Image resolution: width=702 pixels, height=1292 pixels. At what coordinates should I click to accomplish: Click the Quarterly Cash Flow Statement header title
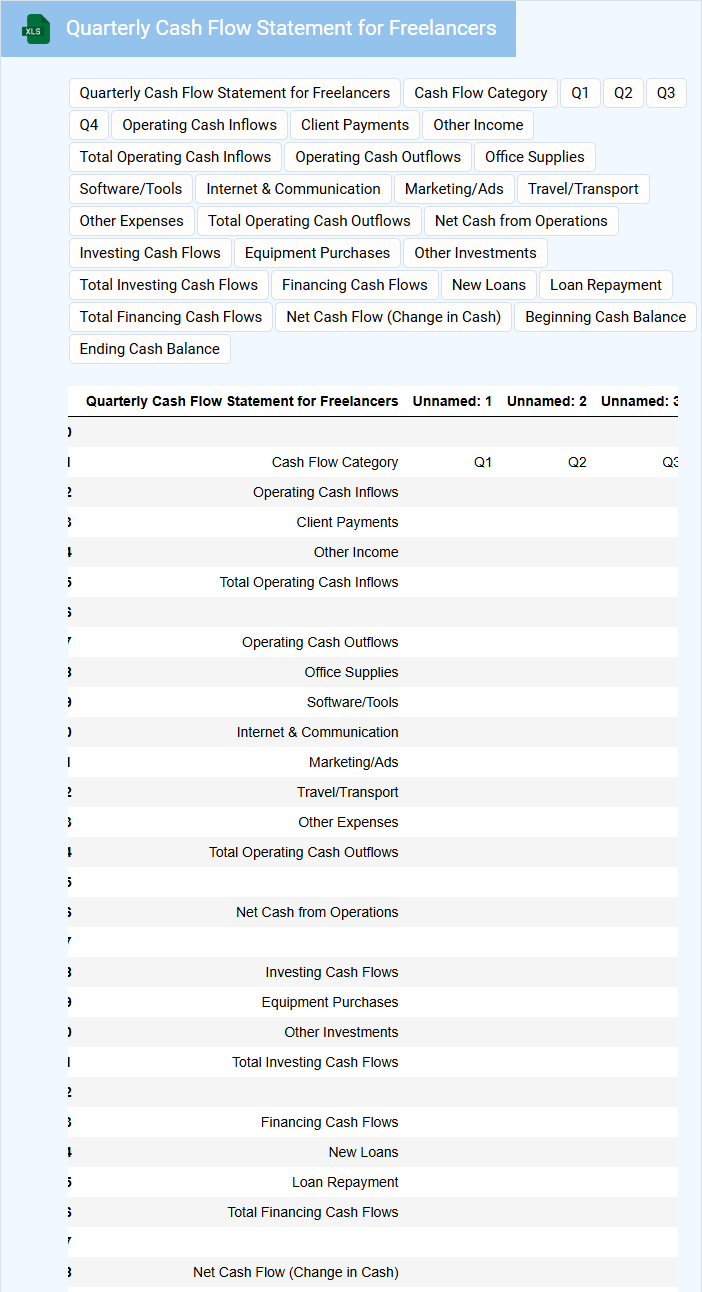click(281, 28)
